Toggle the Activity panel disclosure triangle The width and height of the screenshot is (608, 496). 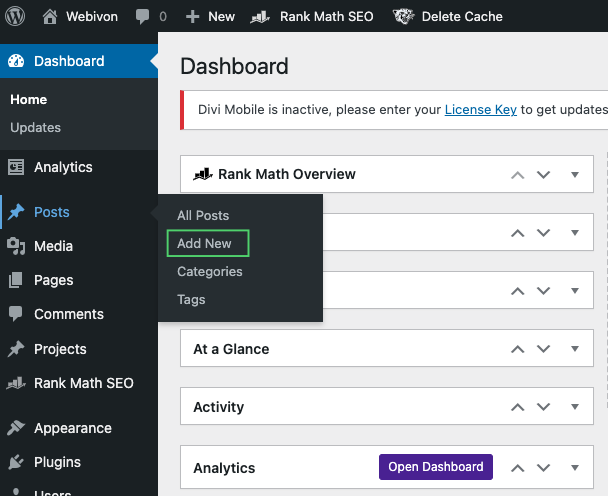[x=575, y=406]
